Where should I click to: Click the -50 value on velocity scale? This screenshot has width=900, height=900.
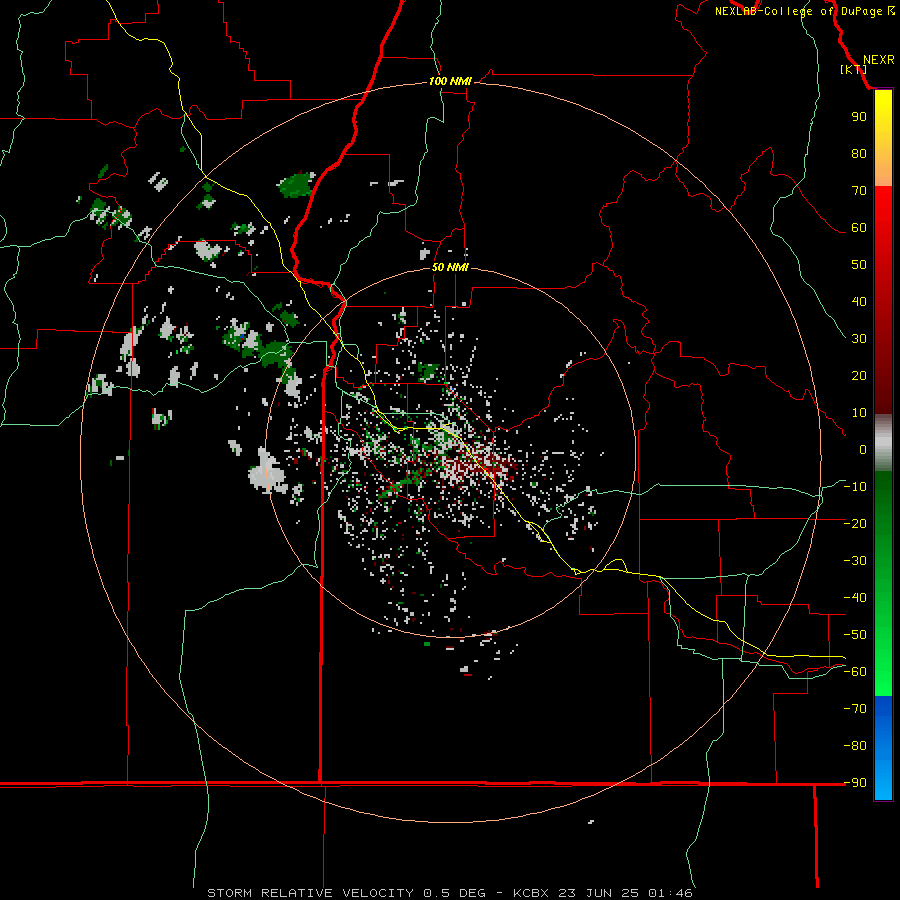855,635
